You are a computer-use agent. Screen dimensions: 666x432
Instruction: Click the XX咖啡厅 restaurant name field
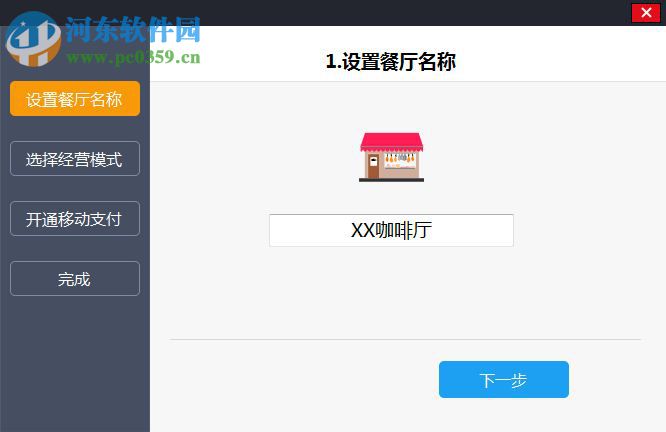click(x=391, y=230)
